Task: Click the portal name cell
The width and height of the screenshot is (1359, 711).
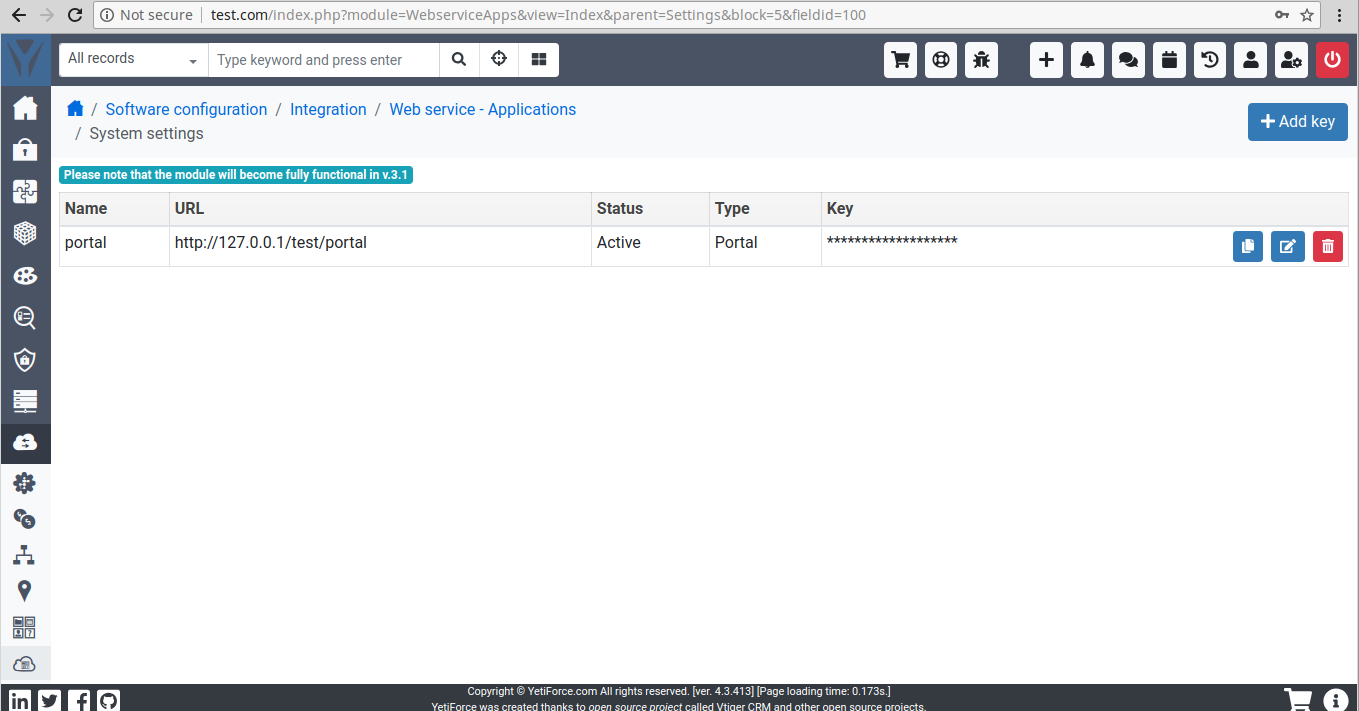Action: pos(114,246)
